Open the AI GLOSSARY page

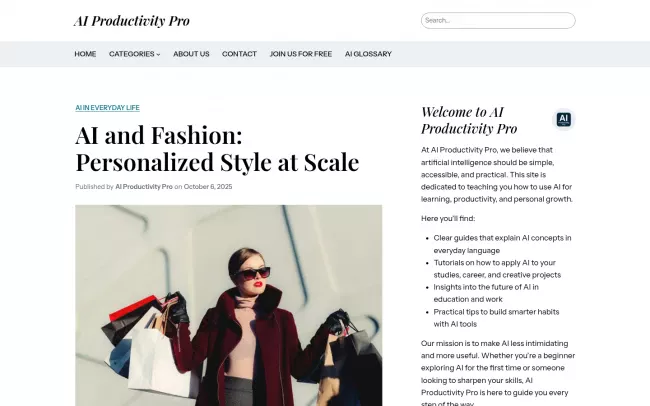368,54
